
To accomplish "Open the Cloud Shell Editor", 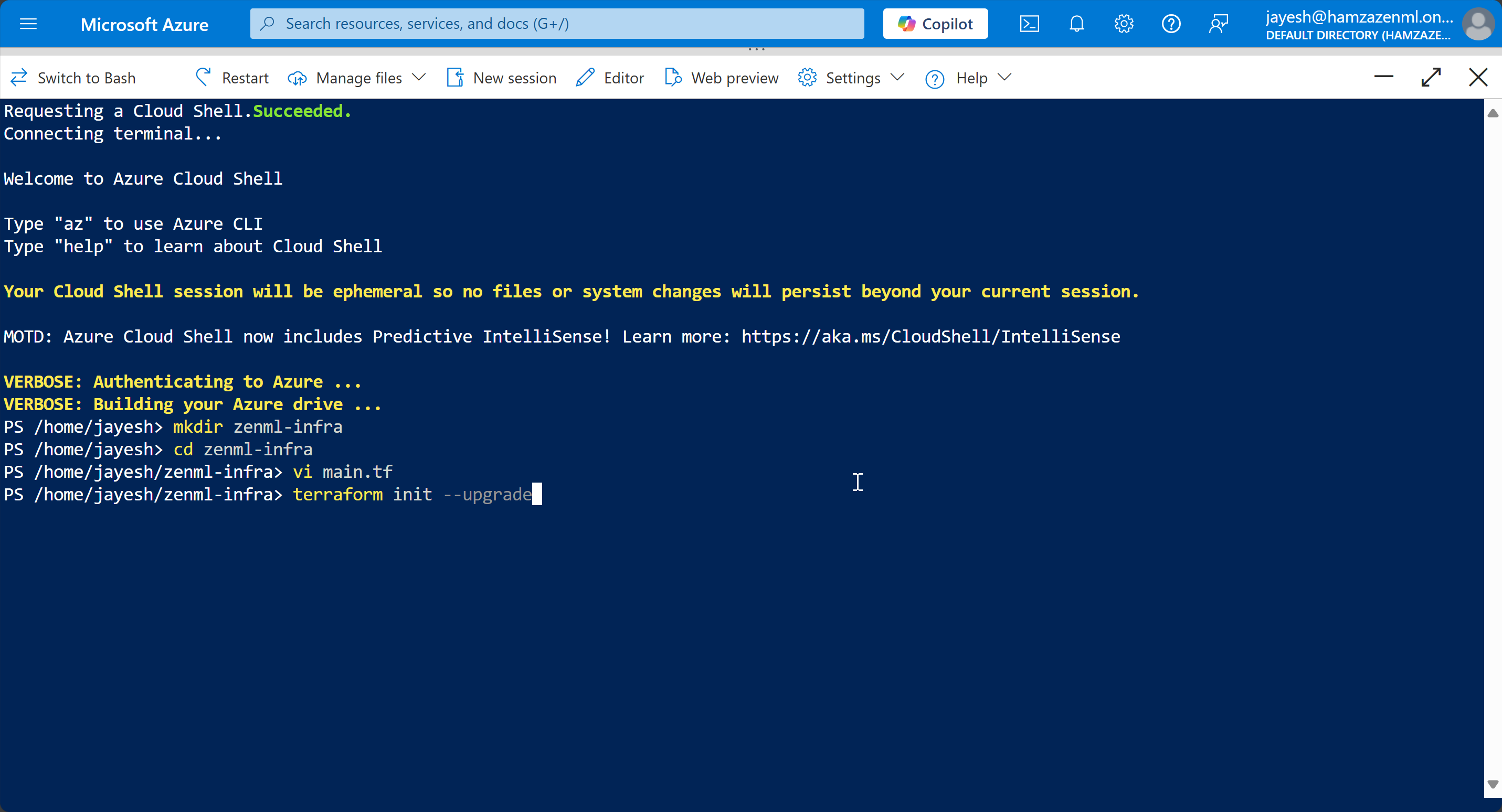I will 609,78.
